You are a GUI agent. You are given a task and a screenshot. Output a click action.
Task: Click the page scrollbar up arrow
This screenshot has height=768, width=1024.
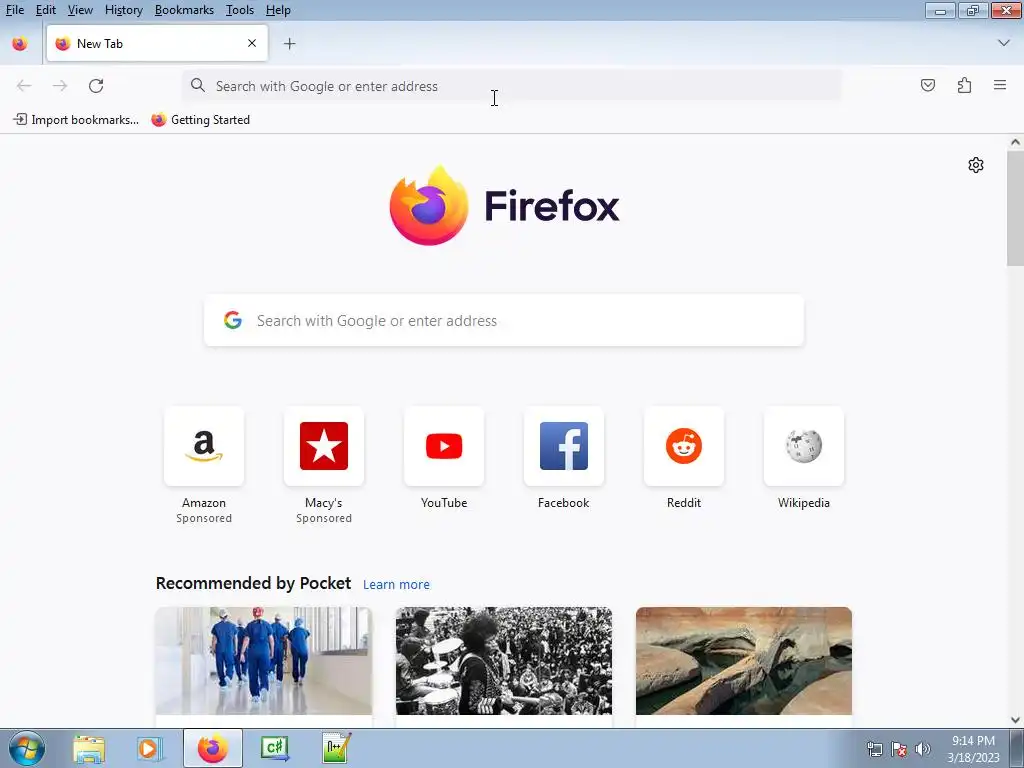(1015, 142)
